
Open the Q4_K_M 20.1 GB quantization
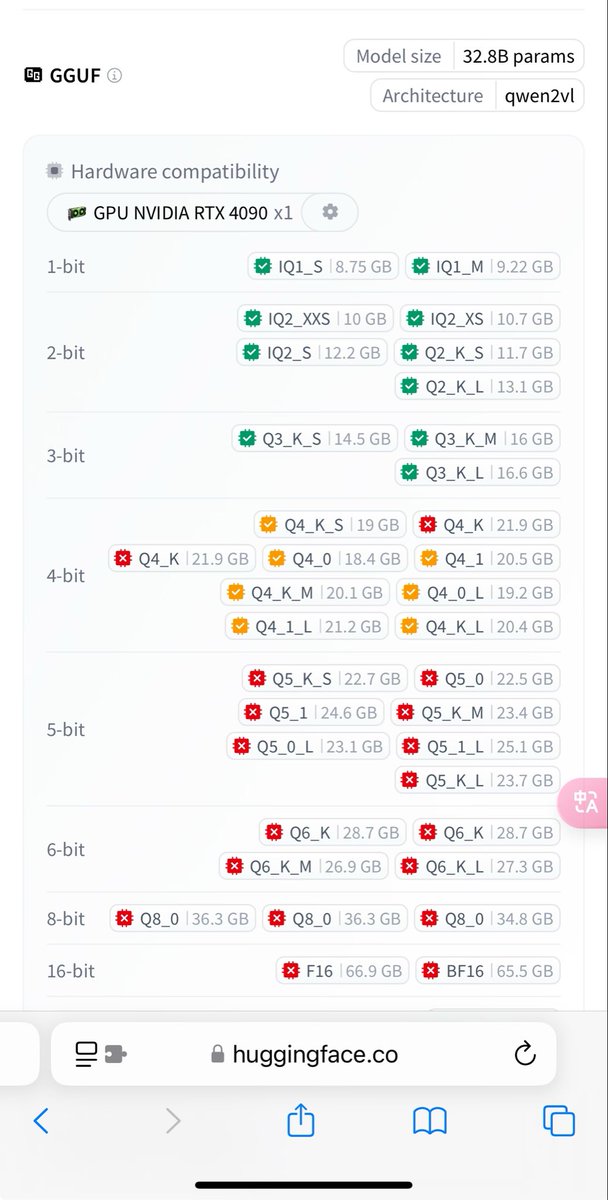[x=305, y=592]
